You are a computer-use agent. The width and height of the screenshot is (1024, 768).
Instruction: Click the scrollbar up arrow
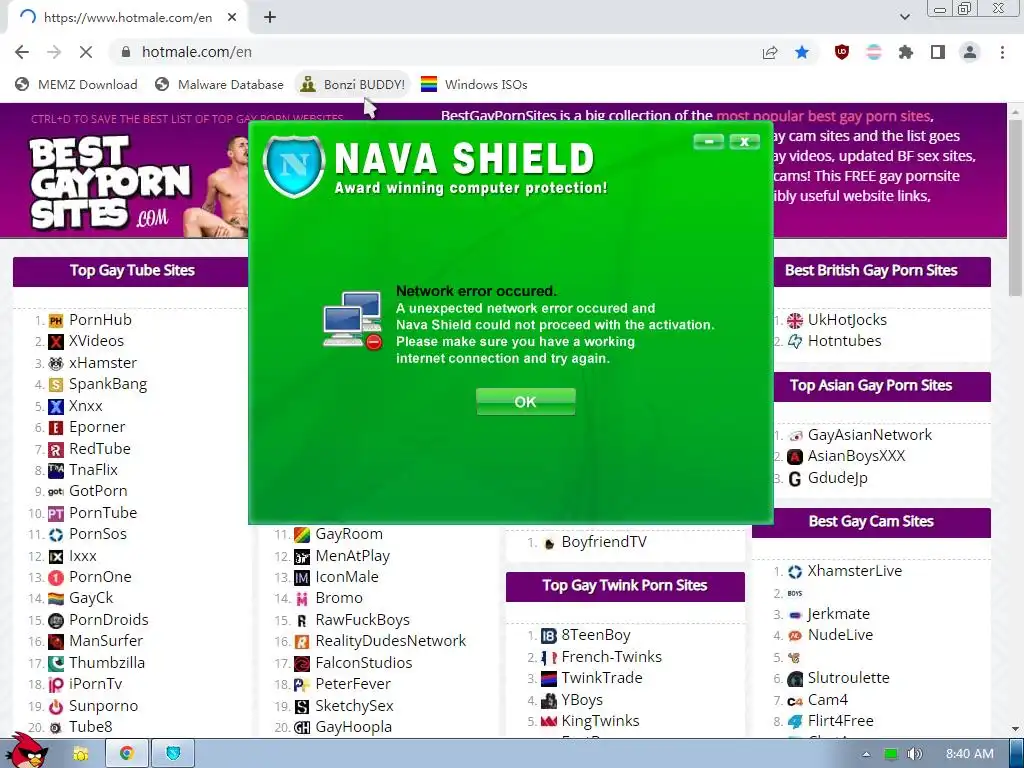coord(1016,112)
